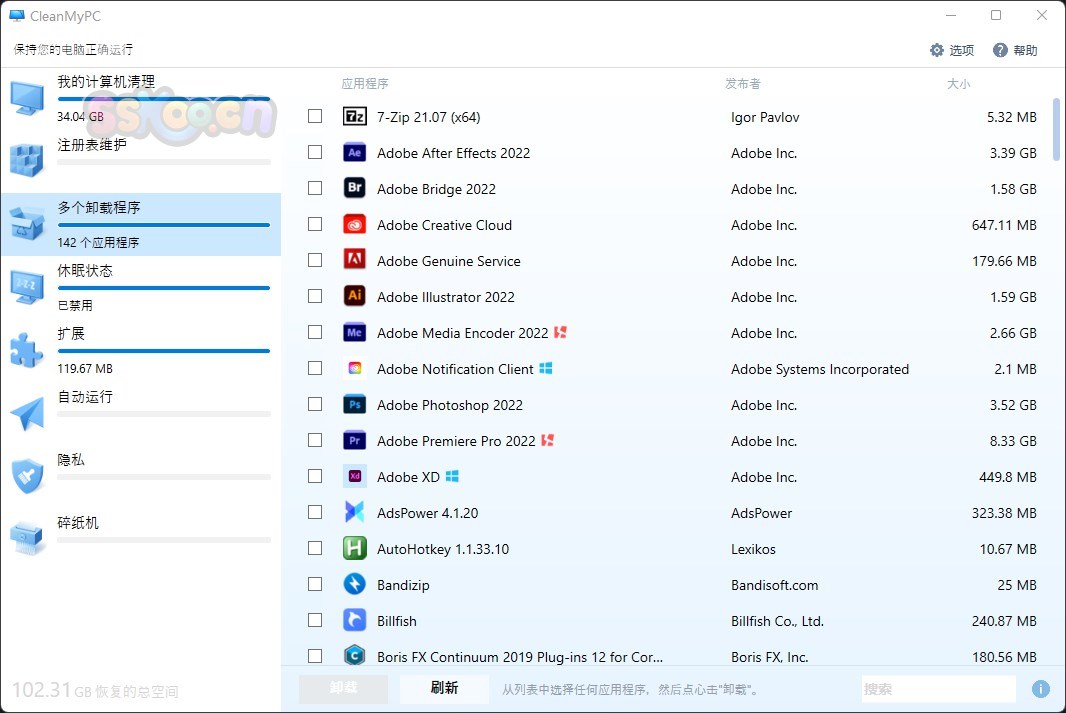Click the Boris FX Continuum icon

tap(355, 656)
